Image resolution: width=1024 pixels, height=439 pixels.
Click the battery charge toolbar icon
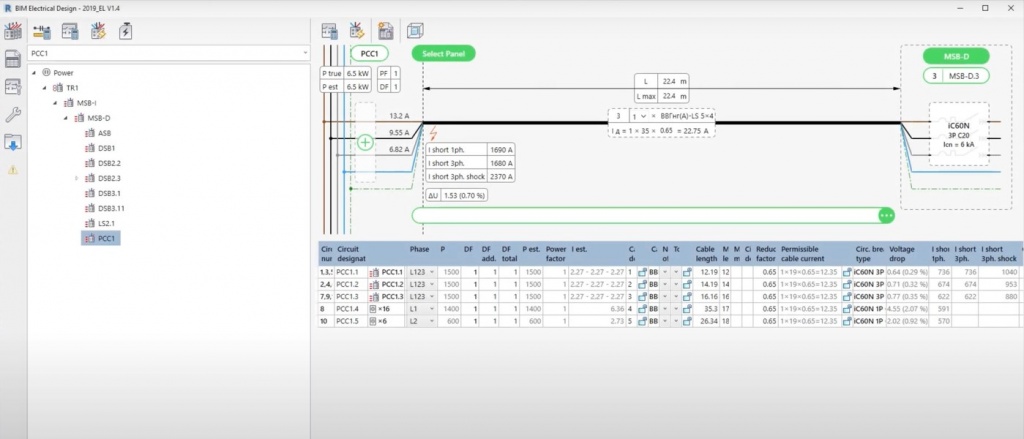[x=125, y=31]
